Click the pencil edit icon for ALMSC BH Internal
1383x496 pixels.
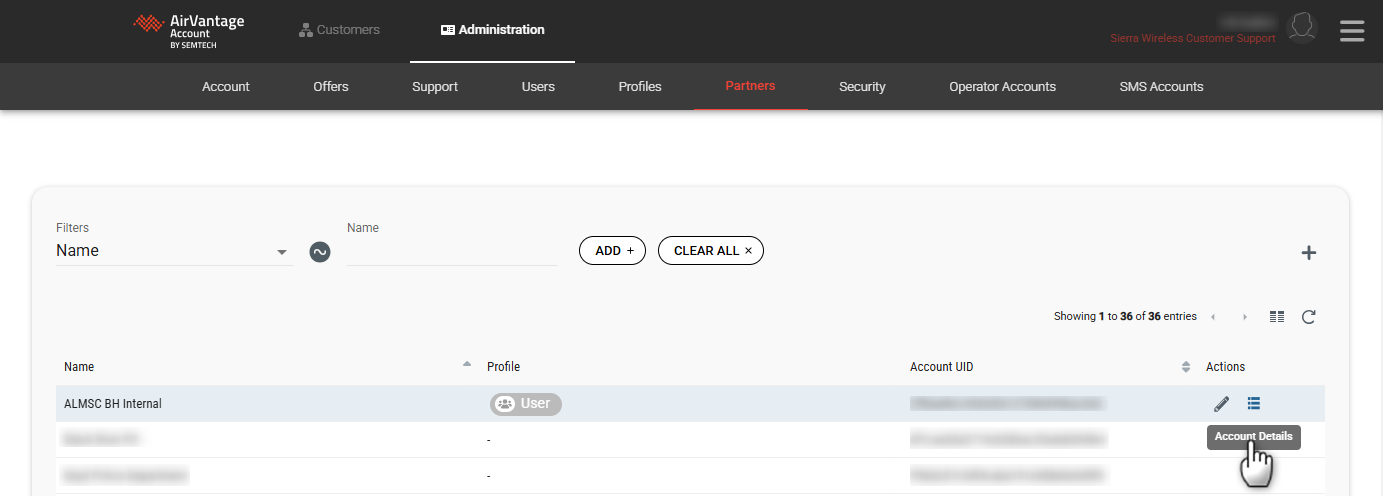click(1221, 404)
